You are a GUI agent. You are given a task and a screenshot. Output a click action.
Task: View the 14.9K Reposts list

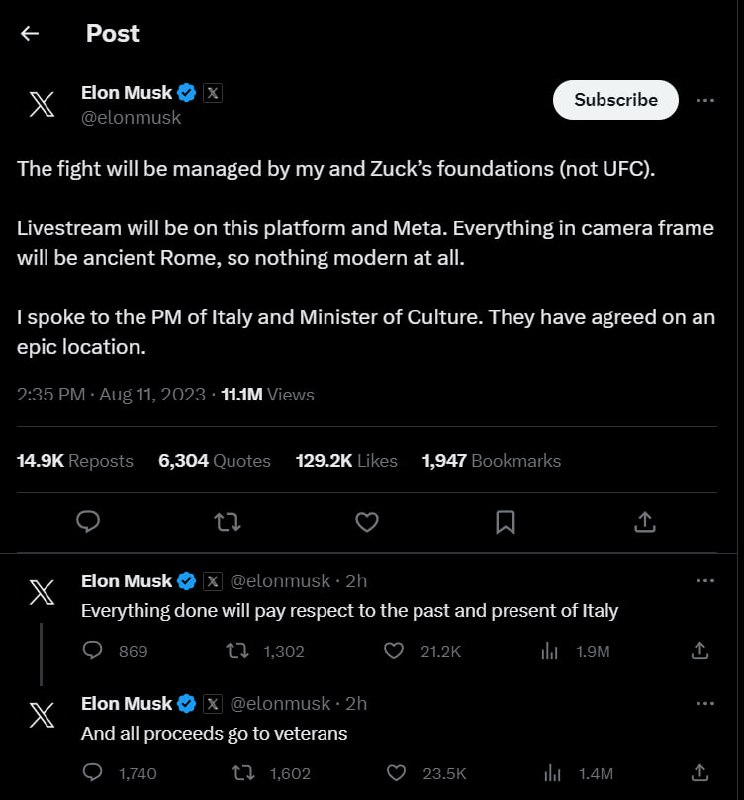tap(75, 461)
